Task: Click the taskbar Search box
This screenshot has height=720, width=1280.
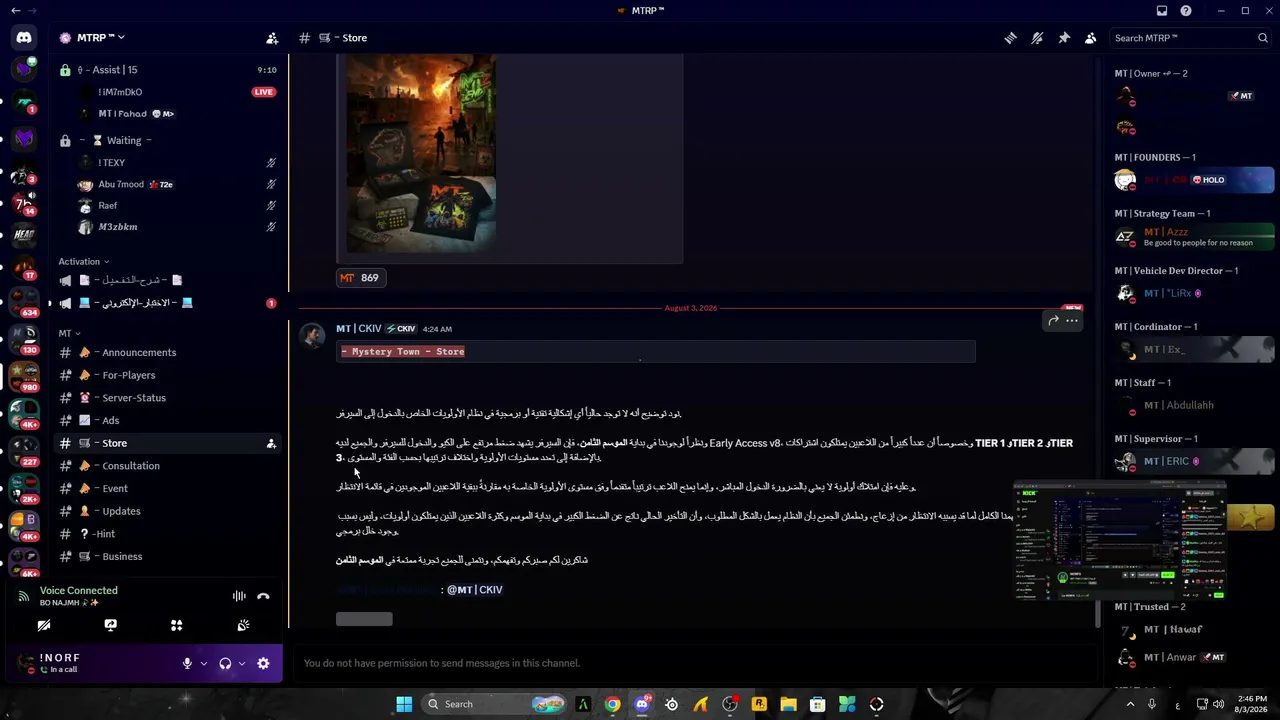Action: tap(494, 704)
